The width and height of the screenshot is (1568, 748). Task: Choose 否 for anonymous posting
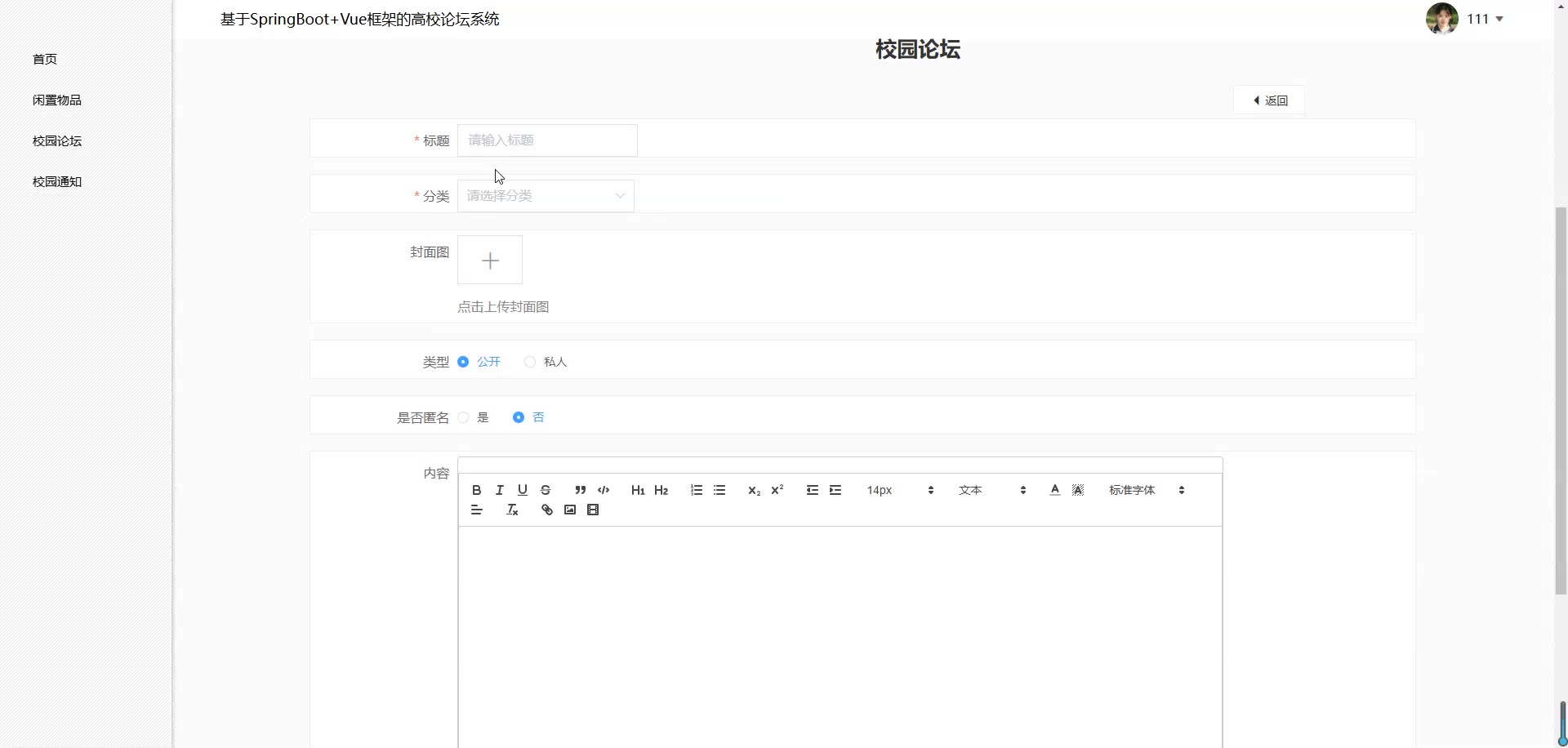click(519, 417)
